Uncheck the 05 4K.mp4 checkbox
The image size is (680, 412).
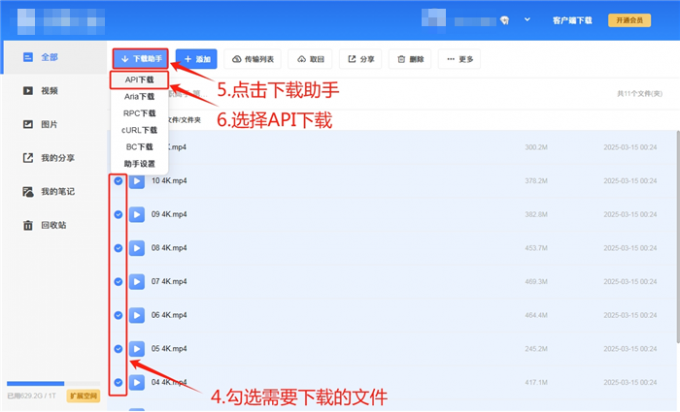click(118, 349)
